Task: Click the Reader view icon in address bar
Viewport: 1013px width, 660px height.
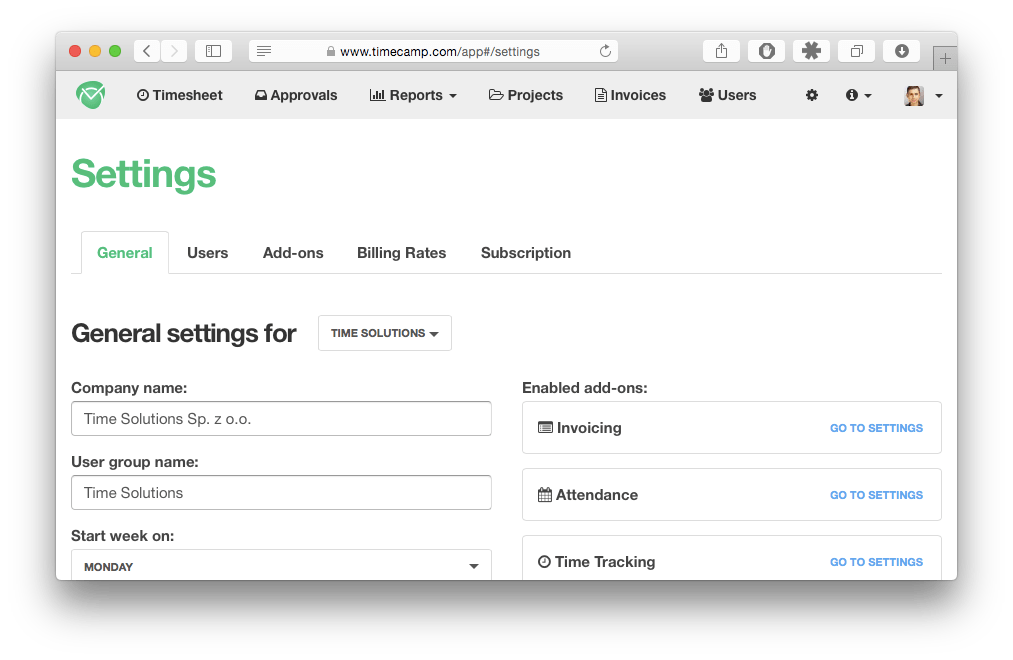Action: pyautogui.click(x=264, y=51)
